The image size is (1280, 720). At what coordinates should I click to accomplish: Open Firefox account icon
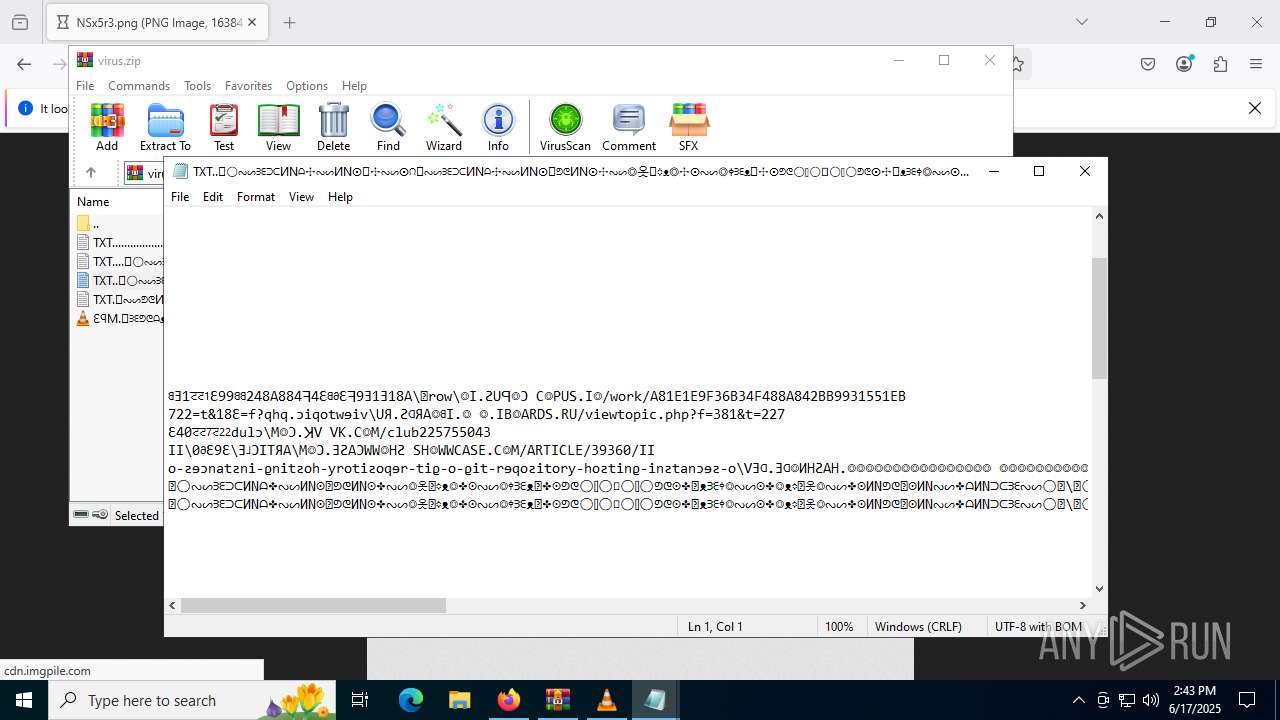1184,64
